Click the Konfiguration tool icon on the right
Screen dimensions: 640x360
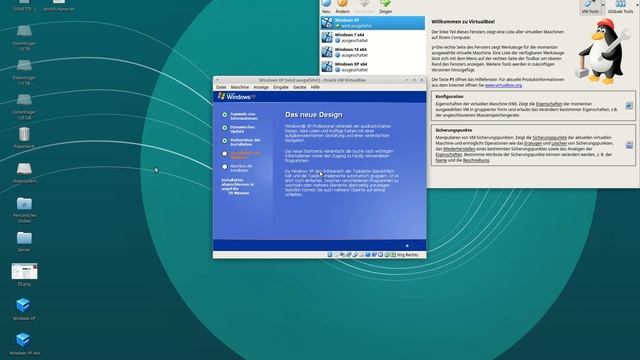(629, 106)
